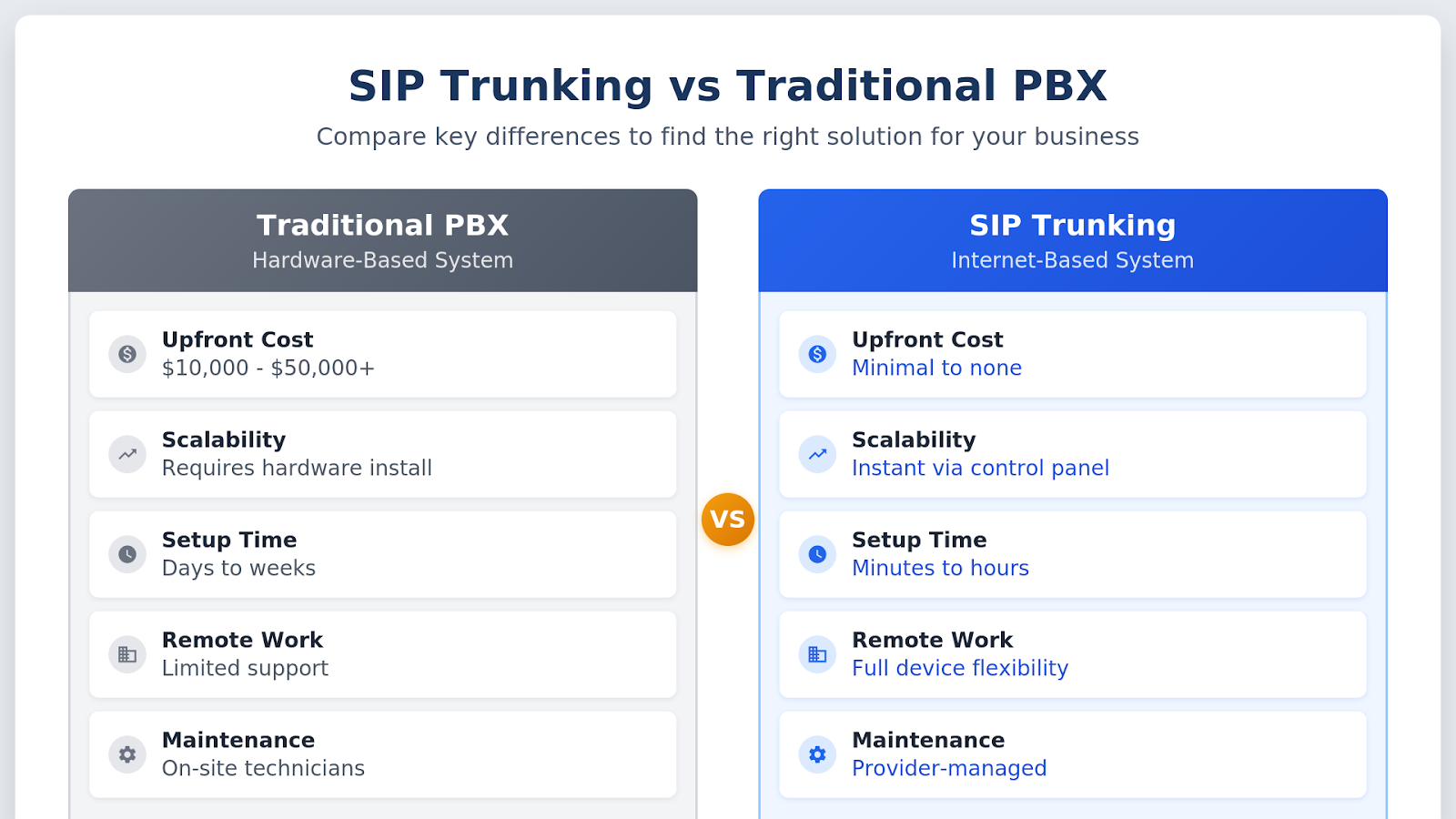This screenshot has height=819, width=1456.
Task: Click the "Minimal to none" blue text
Action: tap(936, 369)
